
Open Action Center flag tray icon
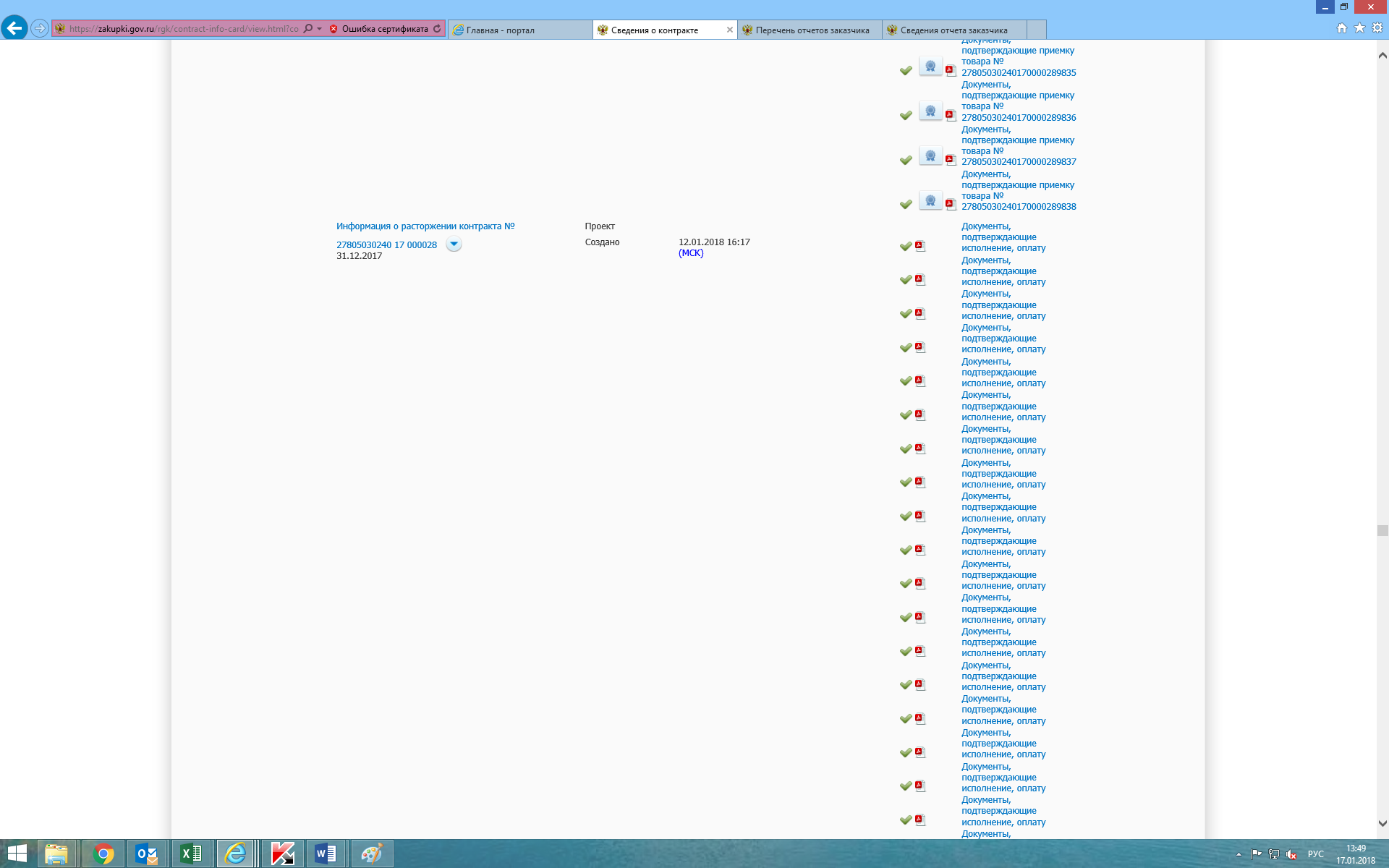(1256, 854)
